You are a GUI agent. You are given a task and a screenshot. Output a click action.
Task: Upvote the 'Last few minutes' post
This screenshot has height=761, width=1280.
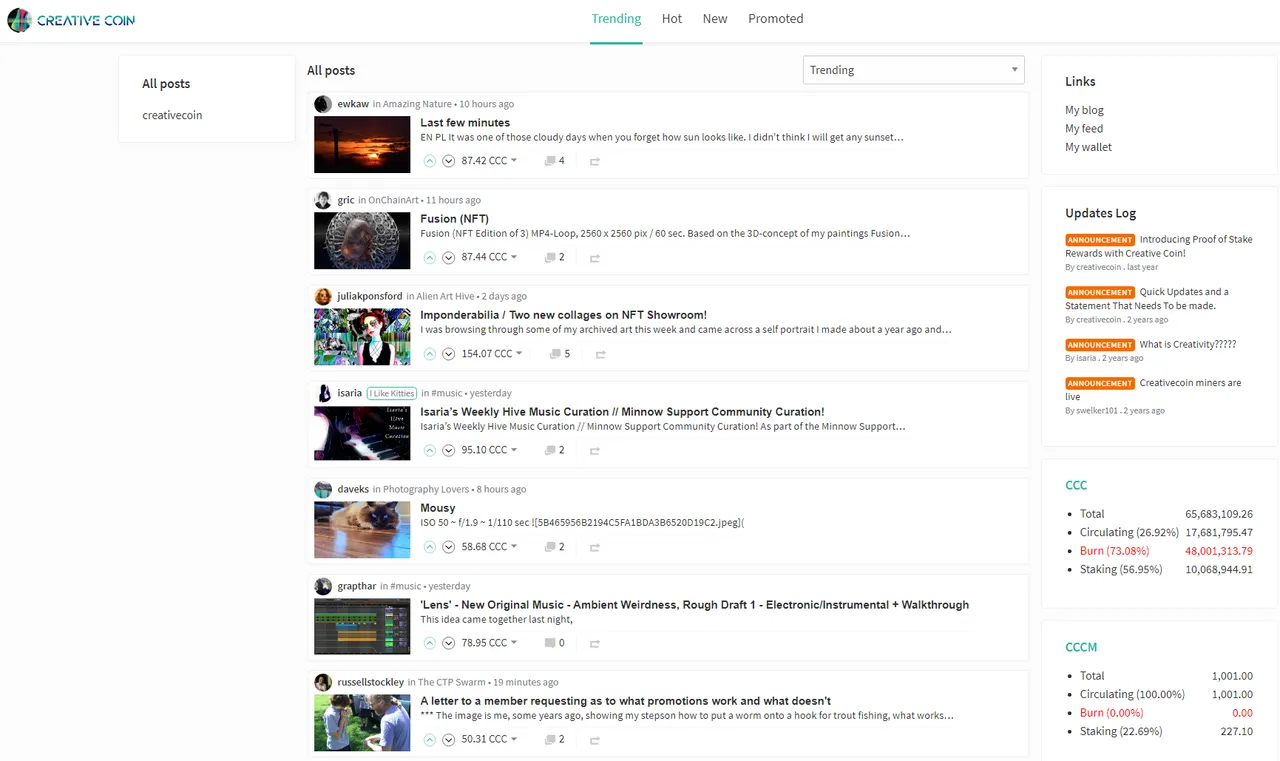pyautogui.click(x=430, y=161)
